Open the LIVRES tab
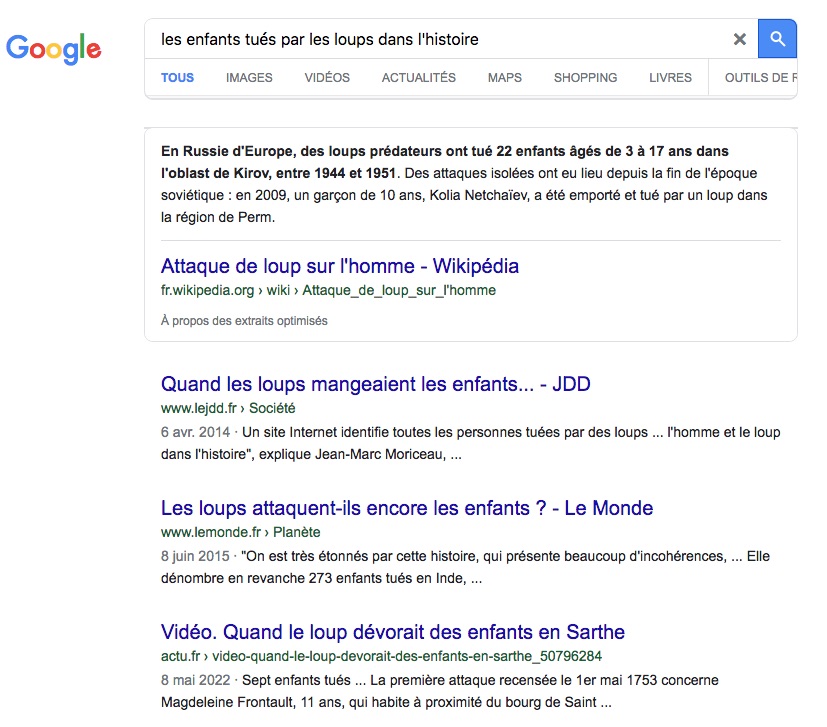This screenshot has width=827, height=727. (x=670, y=78)
